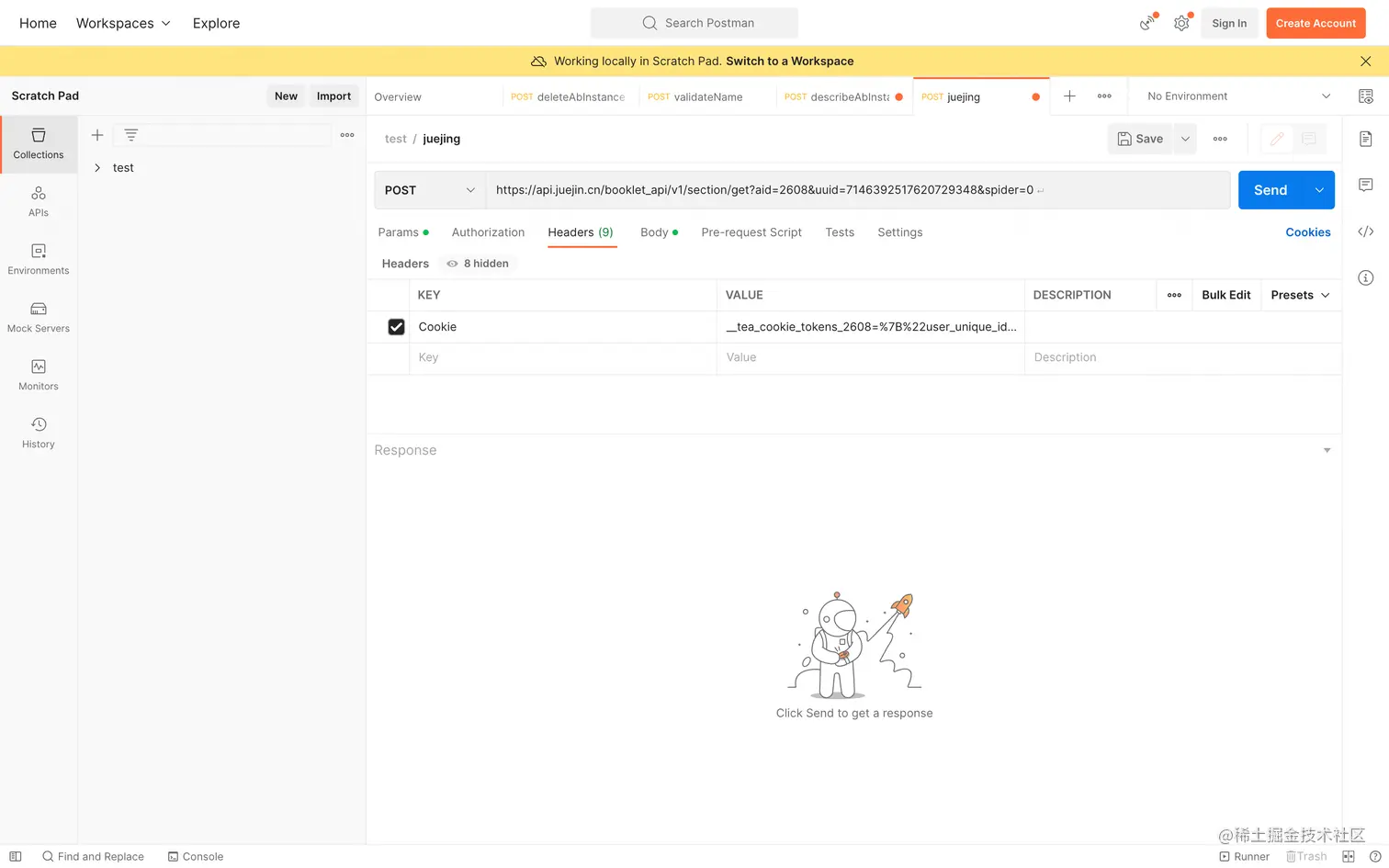Switch to the Pre-request Script tab

(751, 232)
